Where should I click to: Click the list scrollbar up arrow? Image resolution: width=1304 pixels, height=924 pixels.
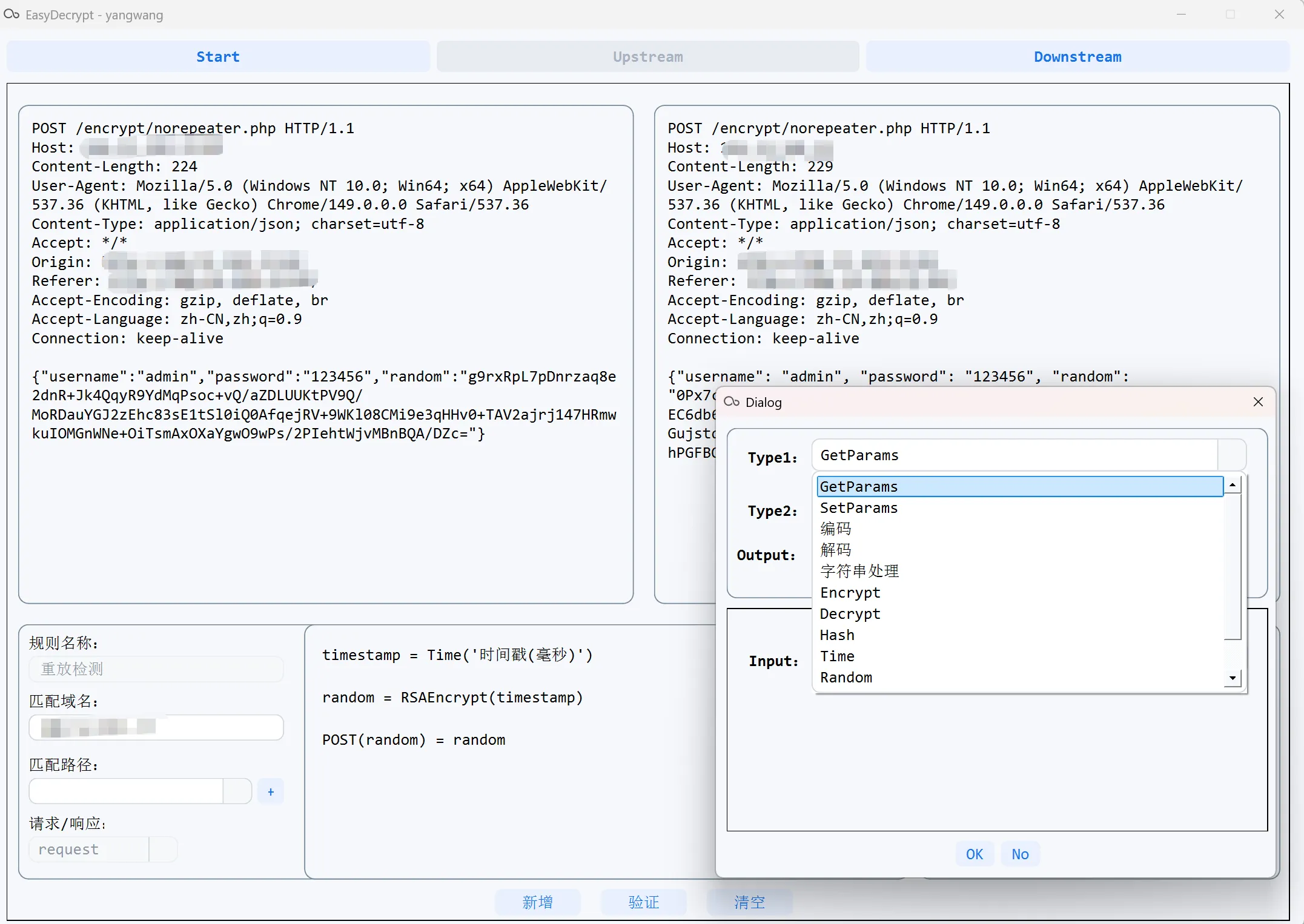(1233, 485)
